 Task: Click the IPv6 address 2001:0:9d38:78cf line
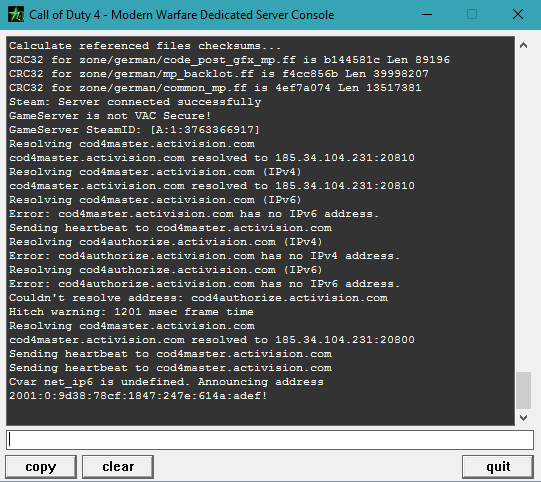[x=138, y=396]
